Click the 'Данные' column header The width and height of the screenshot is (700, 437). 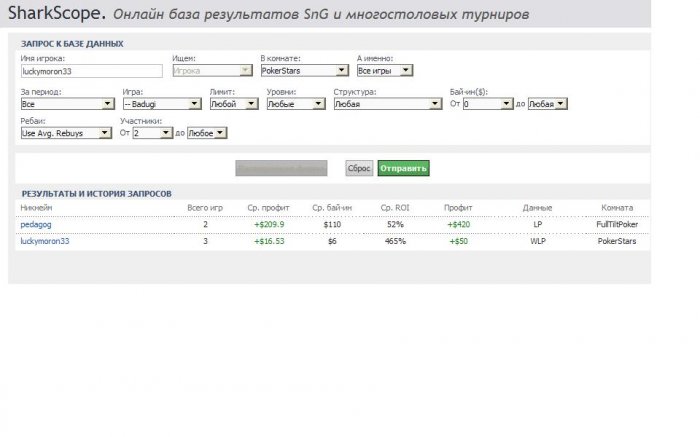(x=538, y=208)
